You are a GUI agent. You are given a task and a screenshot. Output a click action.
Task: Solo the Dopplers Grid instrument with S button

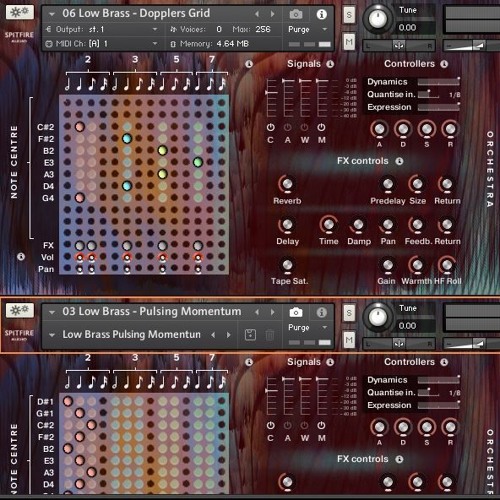coord(349,15)
